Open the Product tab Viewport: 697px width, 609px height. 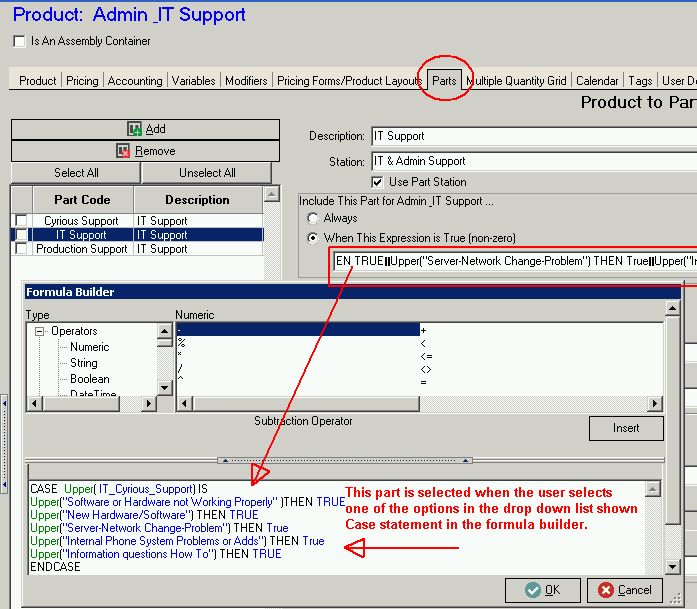38,81
